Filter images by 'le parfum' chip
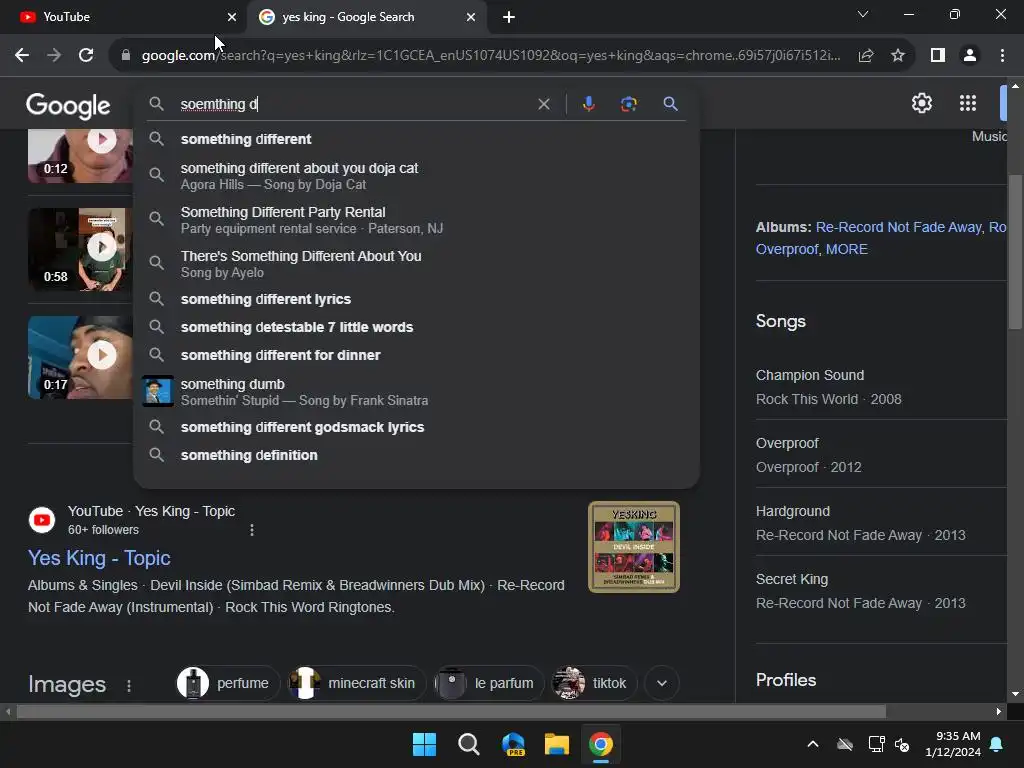 pos(488,683)
